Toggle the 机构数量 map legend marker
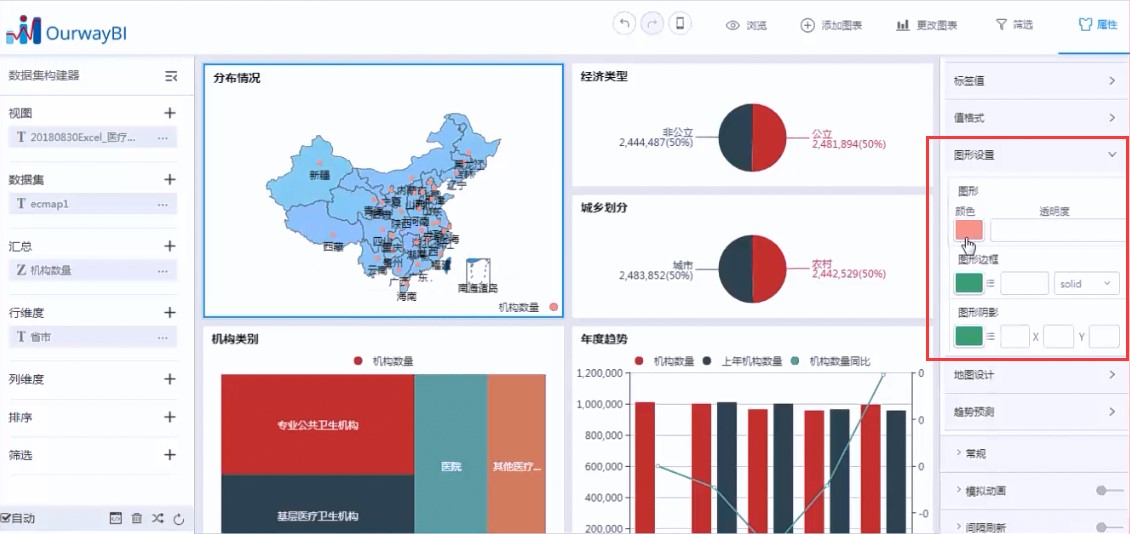 click(x=553, y=307)
